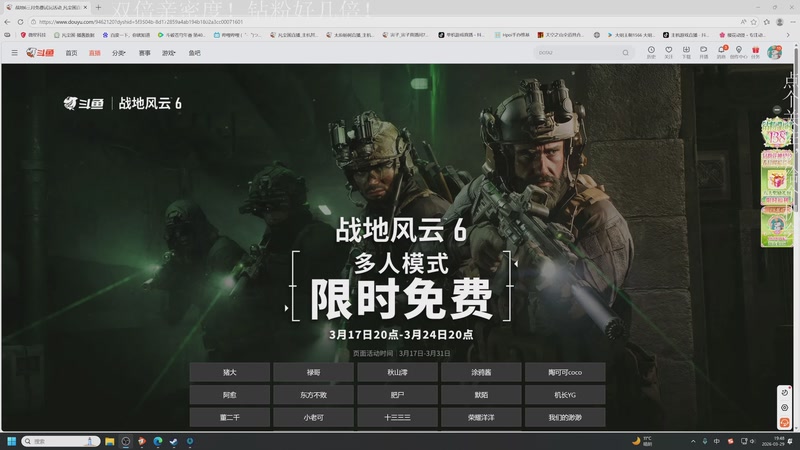Open Steam from the taskbar
800x450 pixels.
point(173,441)
